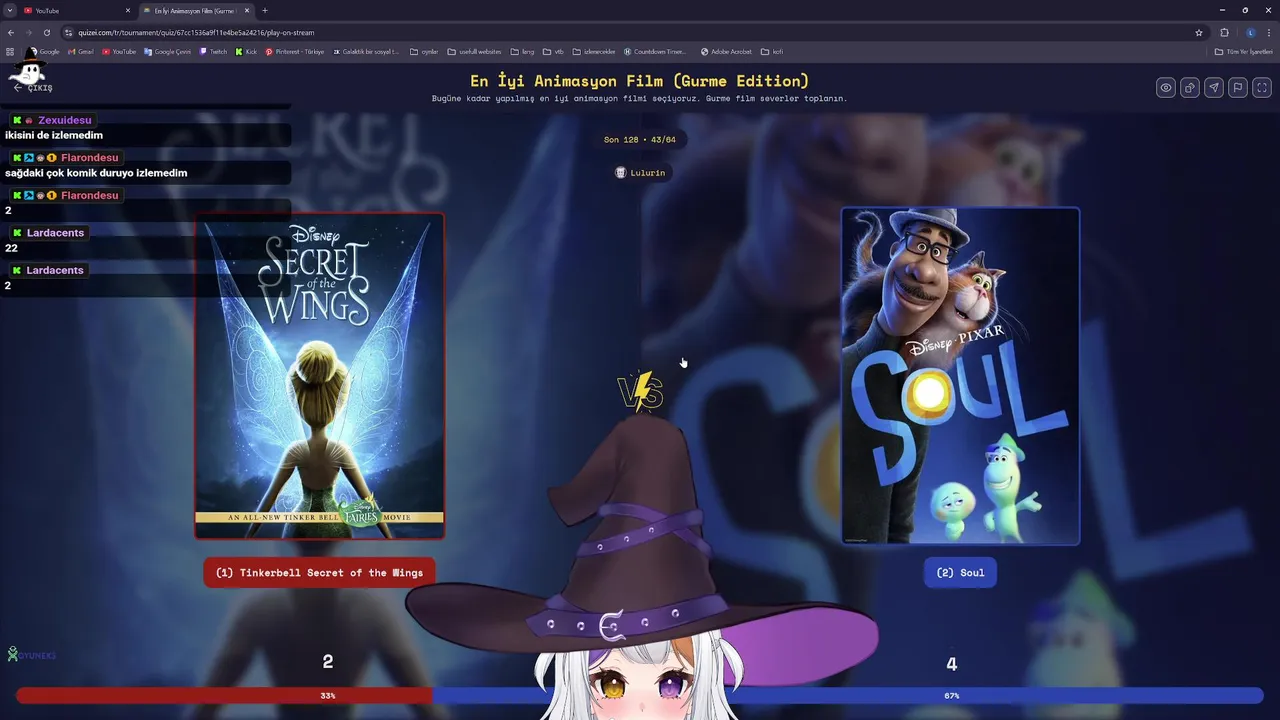
Task: Click the Secret of the Wings poster
Action: (x=319, y=376)
